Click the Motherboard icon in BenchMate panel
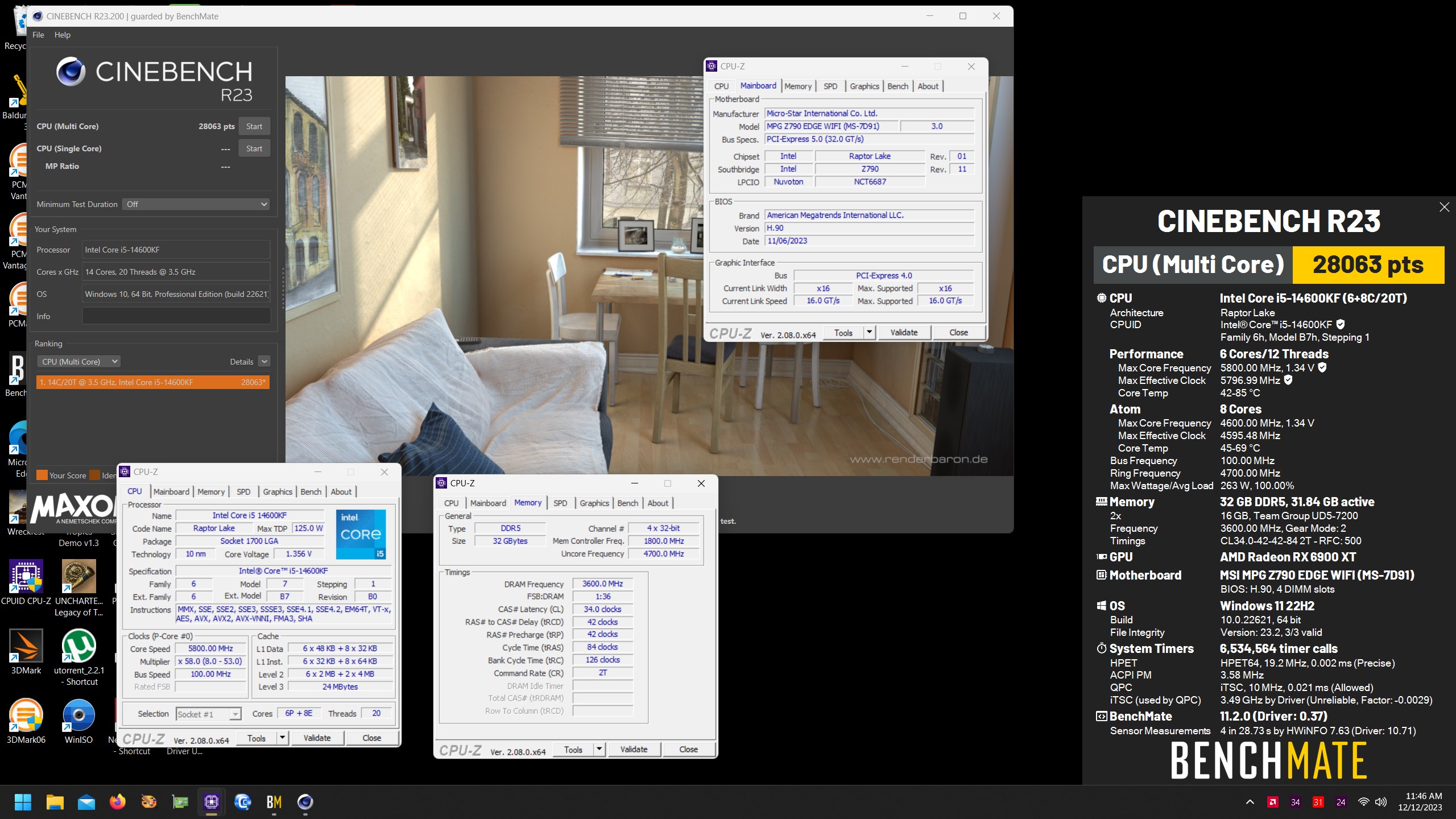The height and width of the screenshot is (819, 1456). 1102,575
